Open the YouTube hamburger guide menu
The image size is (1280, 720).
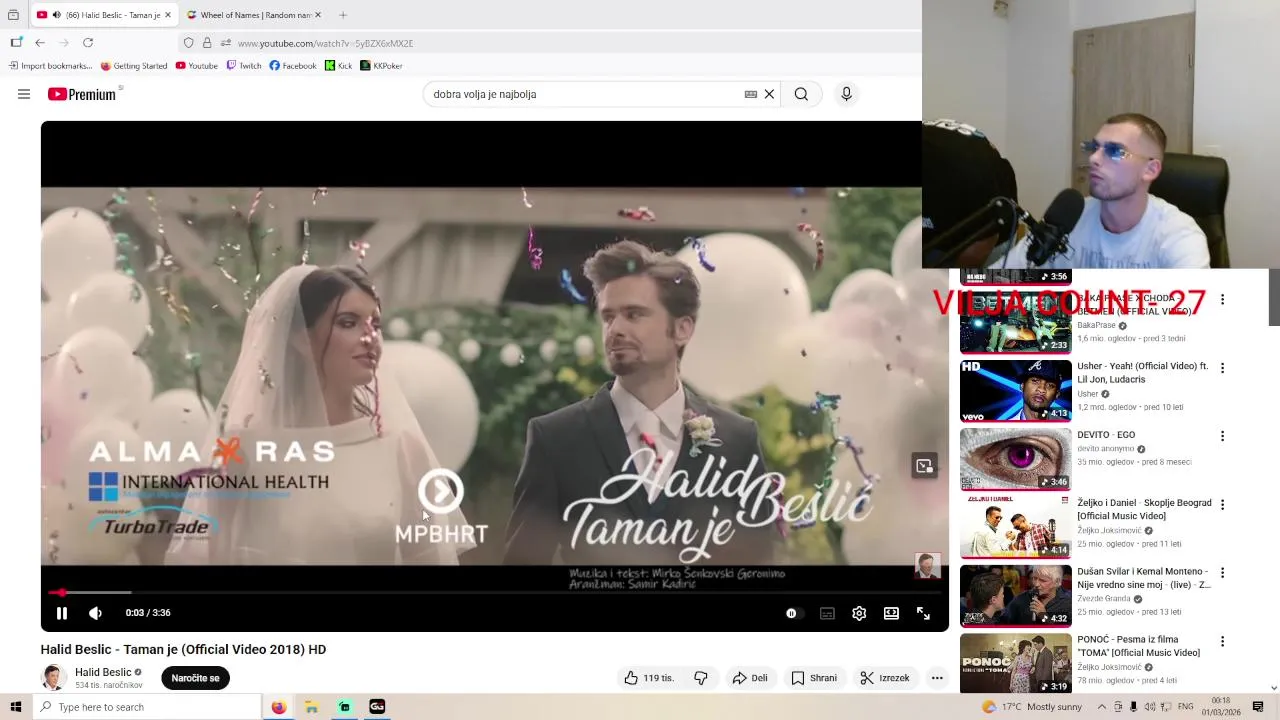pos(24,94)
